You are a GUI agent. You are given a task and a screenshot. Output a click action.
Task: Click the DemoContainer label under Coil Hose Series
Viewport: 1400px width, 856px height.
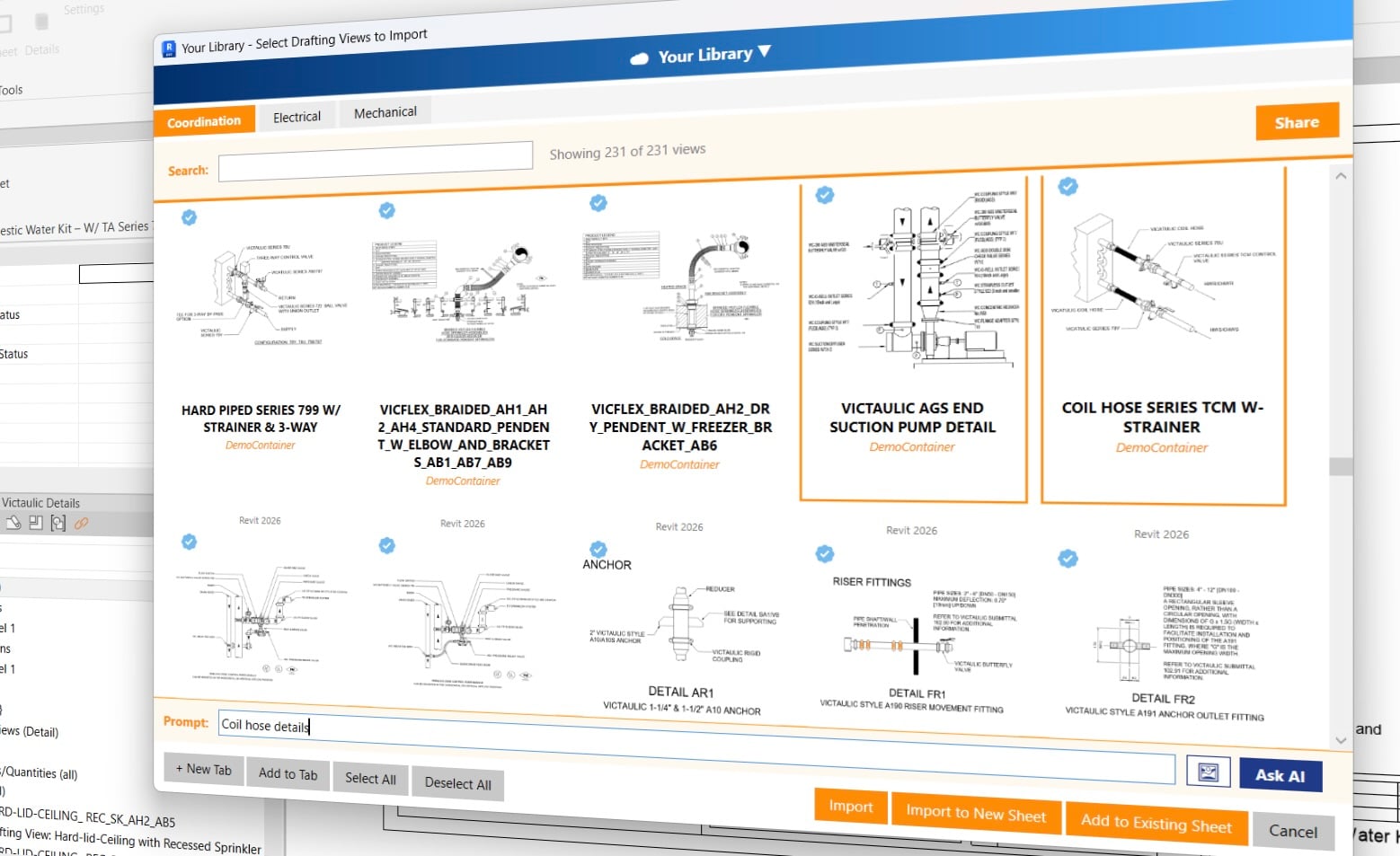[1162, 447]
